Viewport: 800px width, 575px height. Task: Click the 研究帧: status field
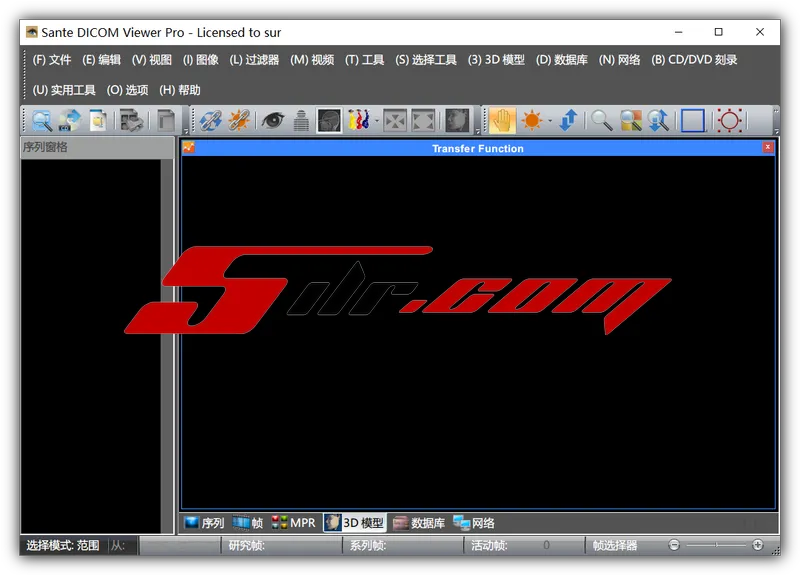281,545
